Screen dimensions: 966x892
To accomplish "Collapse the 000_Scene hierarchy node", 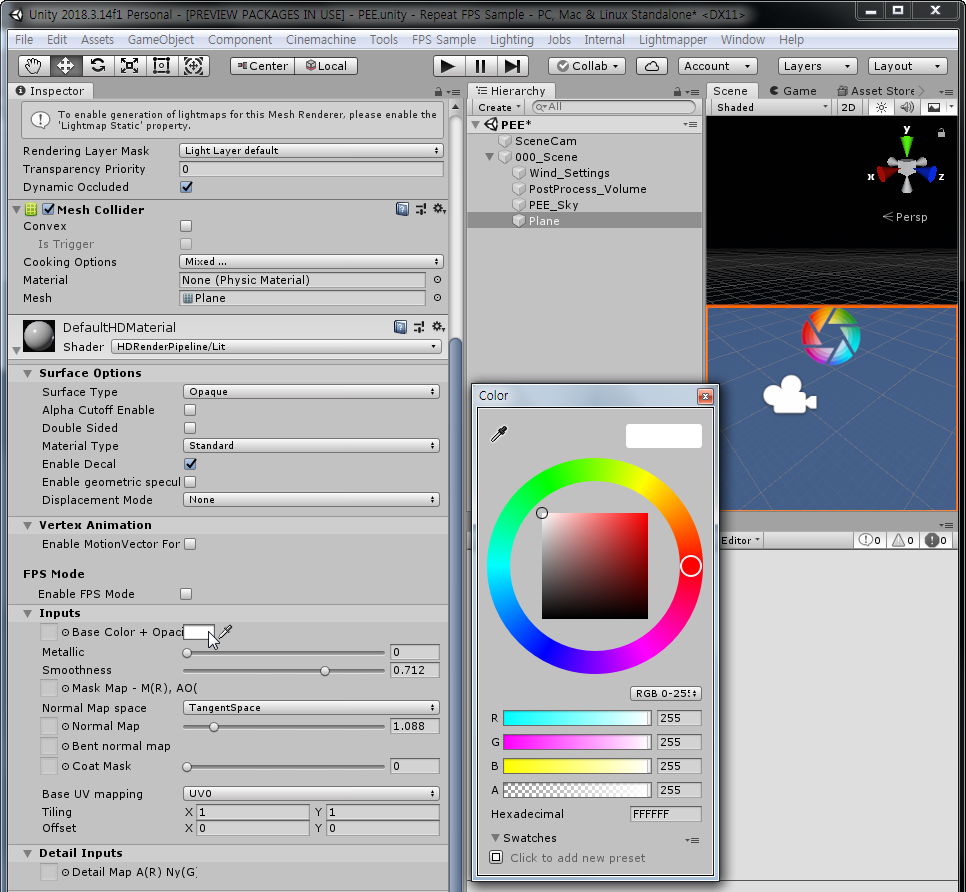I will click(490, 157).
